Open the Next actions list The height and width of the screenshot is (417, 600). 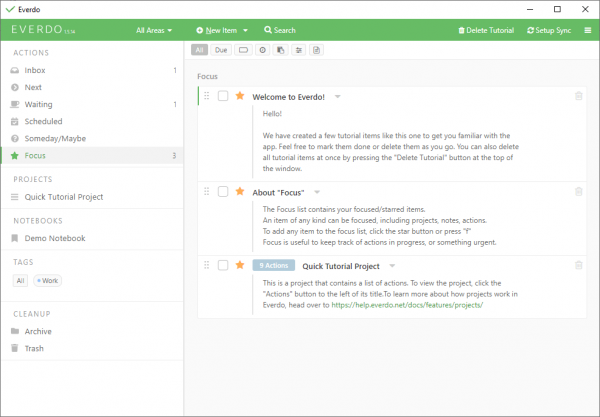[92, 87]
